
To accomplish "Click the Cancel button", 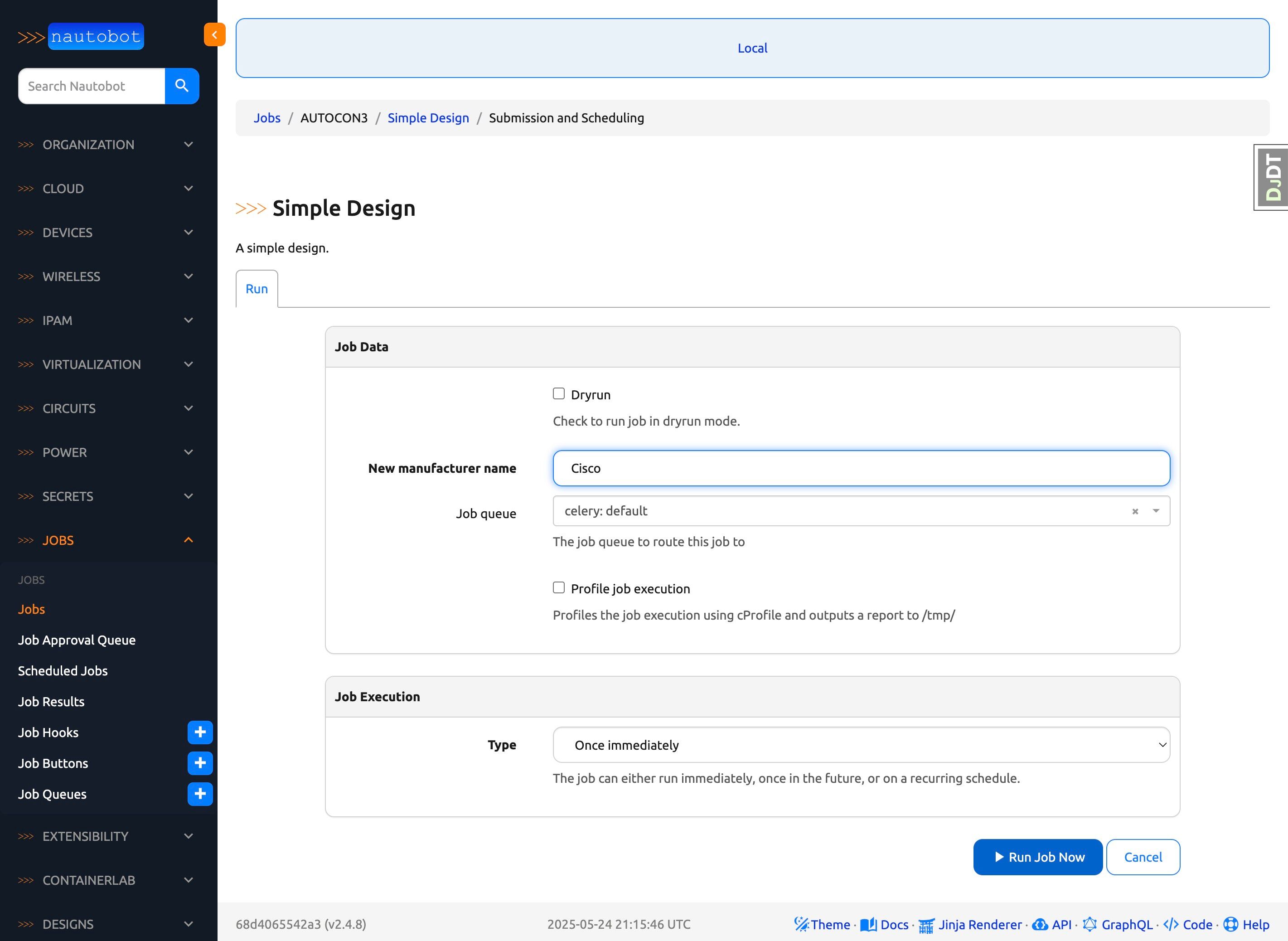I will point(1142,857).
